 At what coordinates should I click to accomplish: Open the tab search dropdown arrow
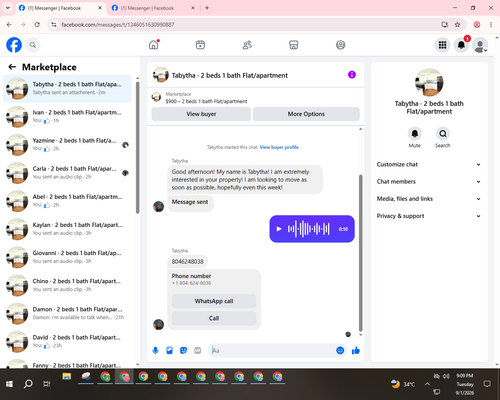point(7,8)
